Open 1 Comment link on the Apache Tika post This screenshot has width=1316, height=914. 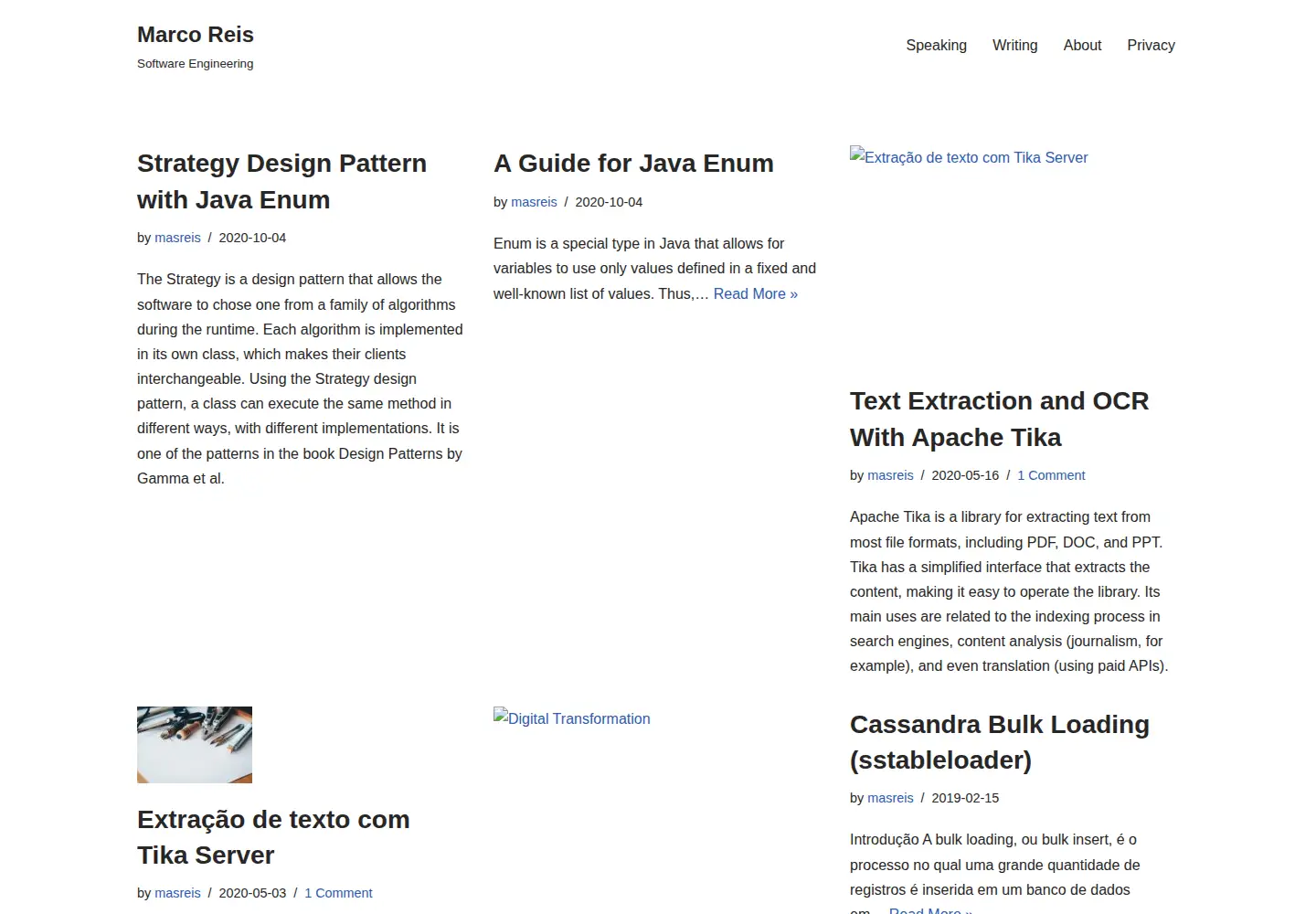pos(1051,475)
